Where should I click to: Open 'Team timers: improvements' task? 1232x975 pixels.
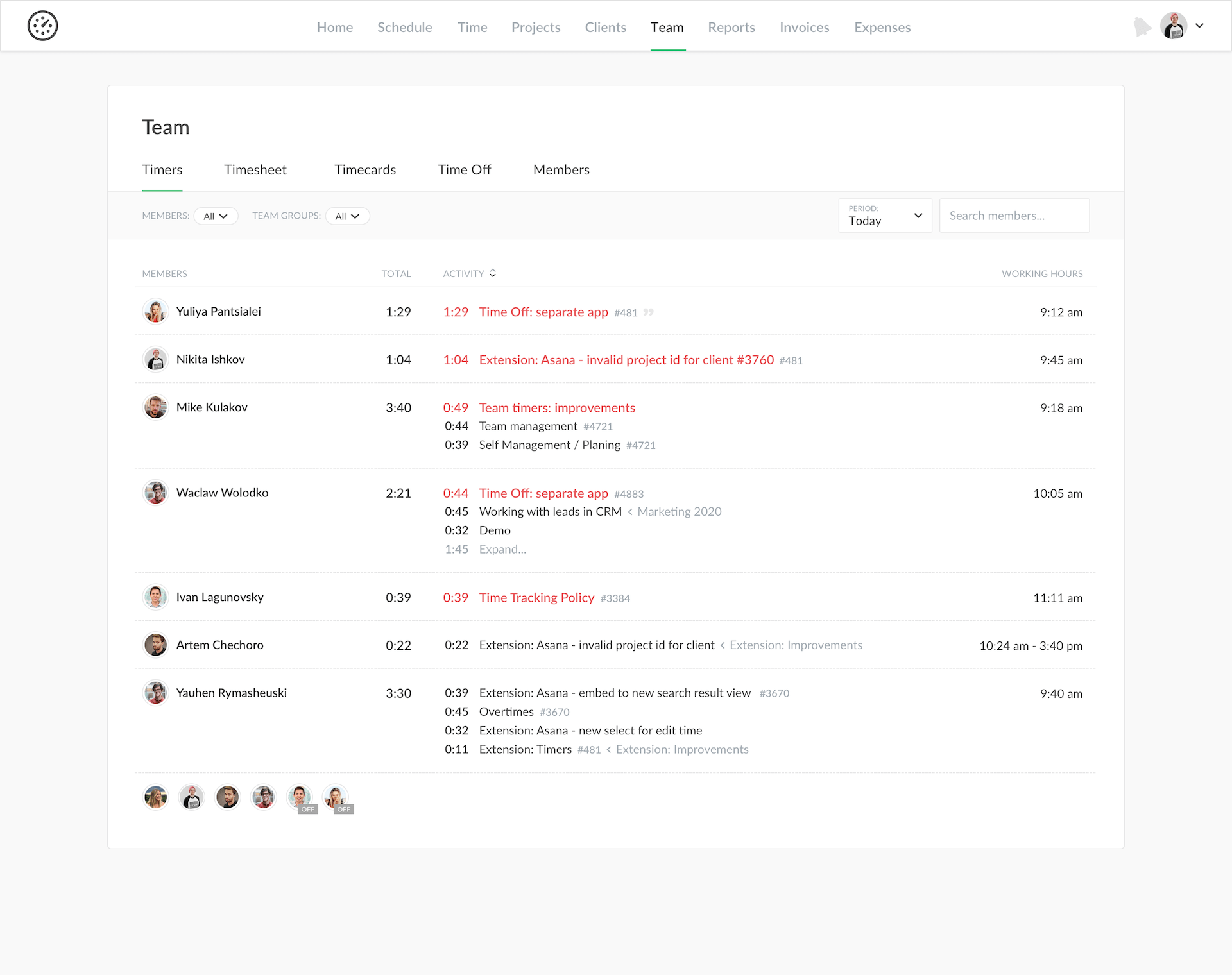[x=557, y=408]
